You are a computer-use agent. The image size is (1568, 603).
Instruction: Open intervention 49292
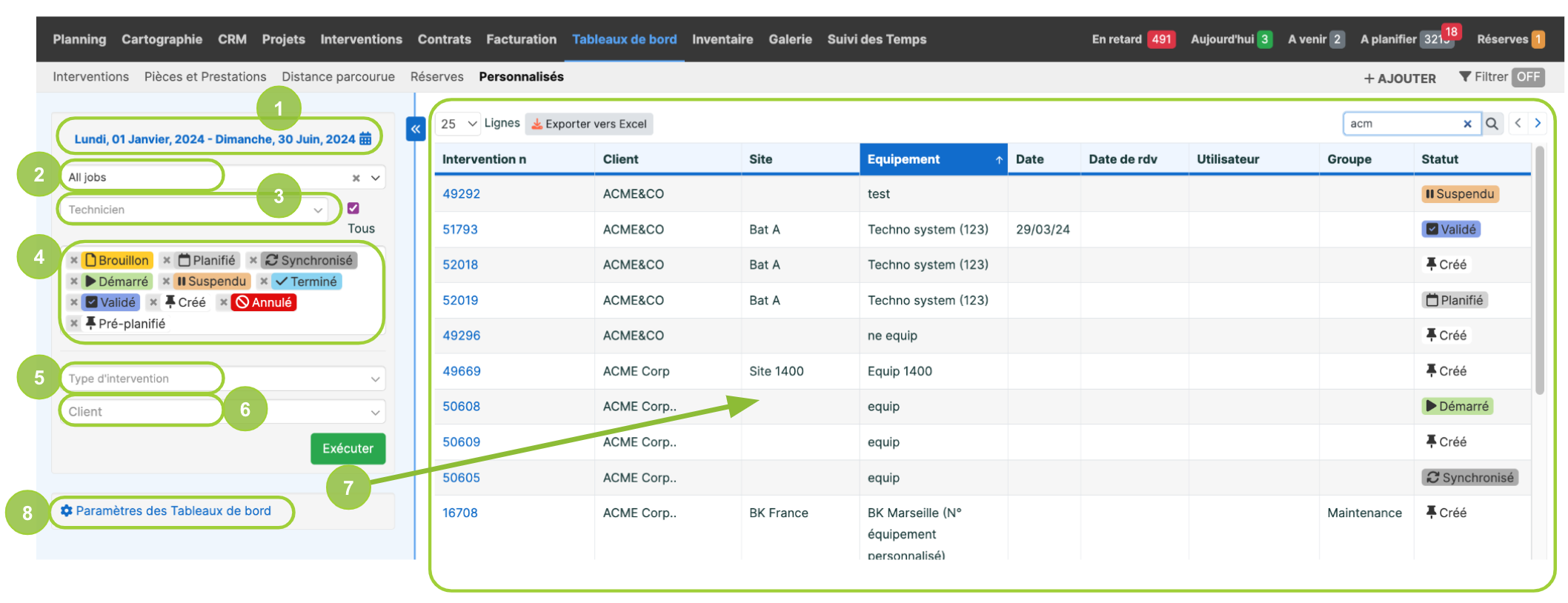461,193
